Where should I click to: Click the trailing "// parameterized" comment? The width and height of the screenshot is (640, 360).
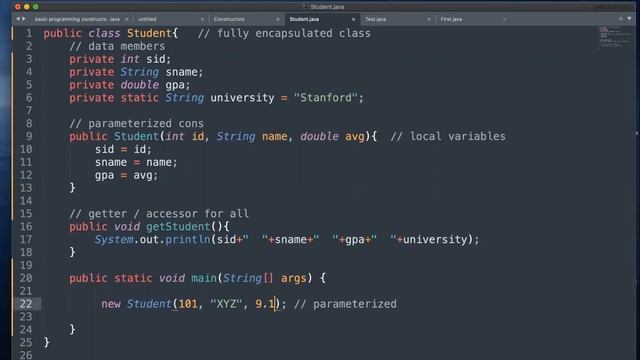click(345, 304)
